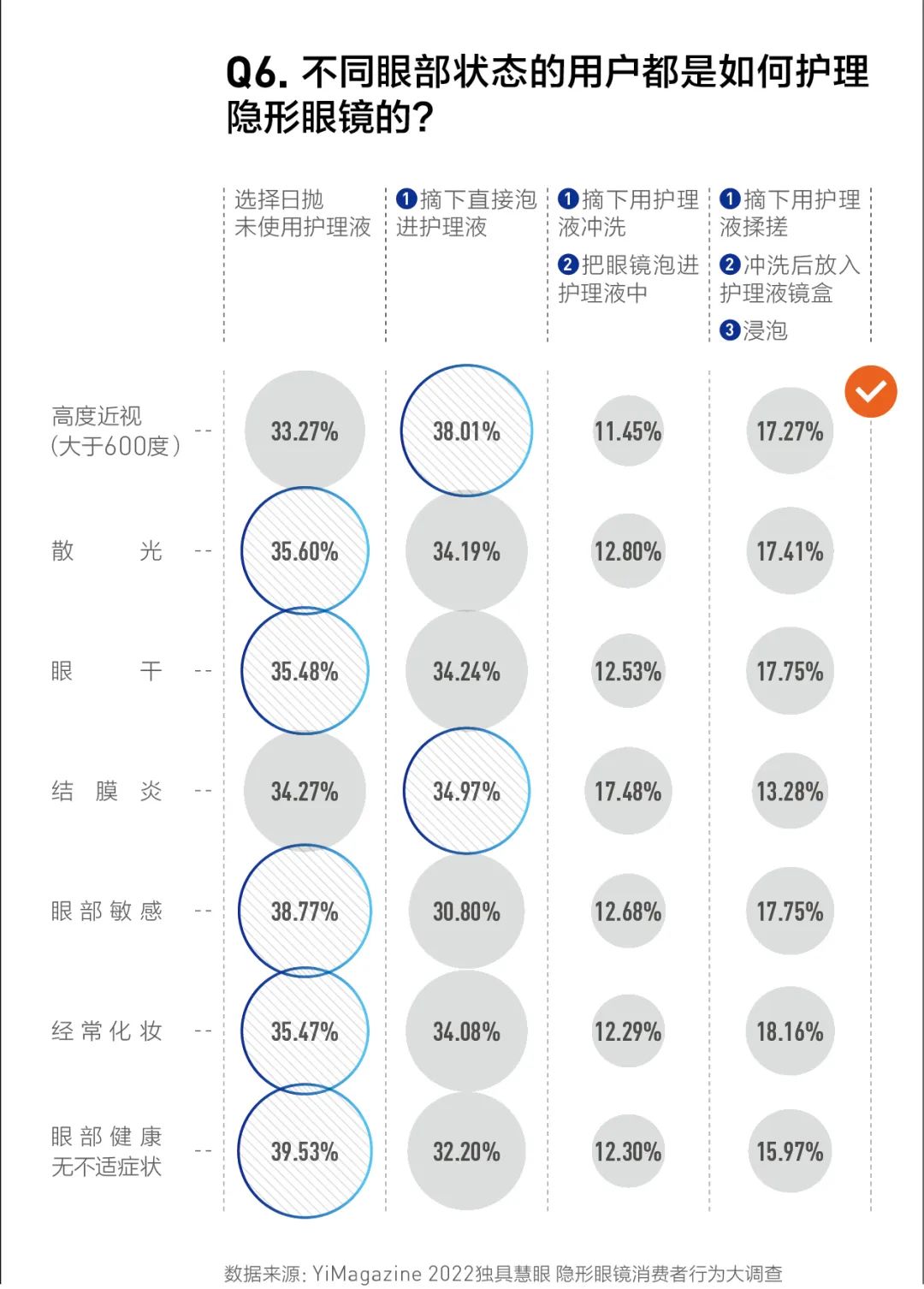Select the 38.77% eye sensitivity bubble
924x1289 pixels.
point(305,911)
